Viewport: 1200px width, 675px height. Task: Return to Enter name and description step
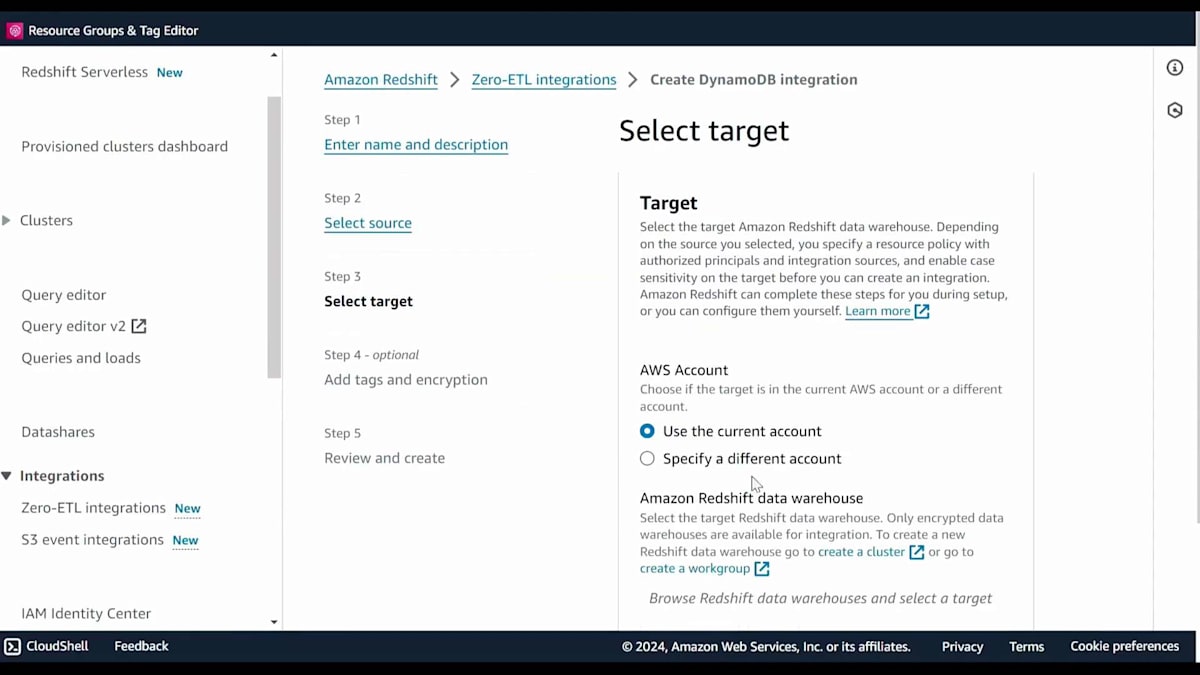416,145
